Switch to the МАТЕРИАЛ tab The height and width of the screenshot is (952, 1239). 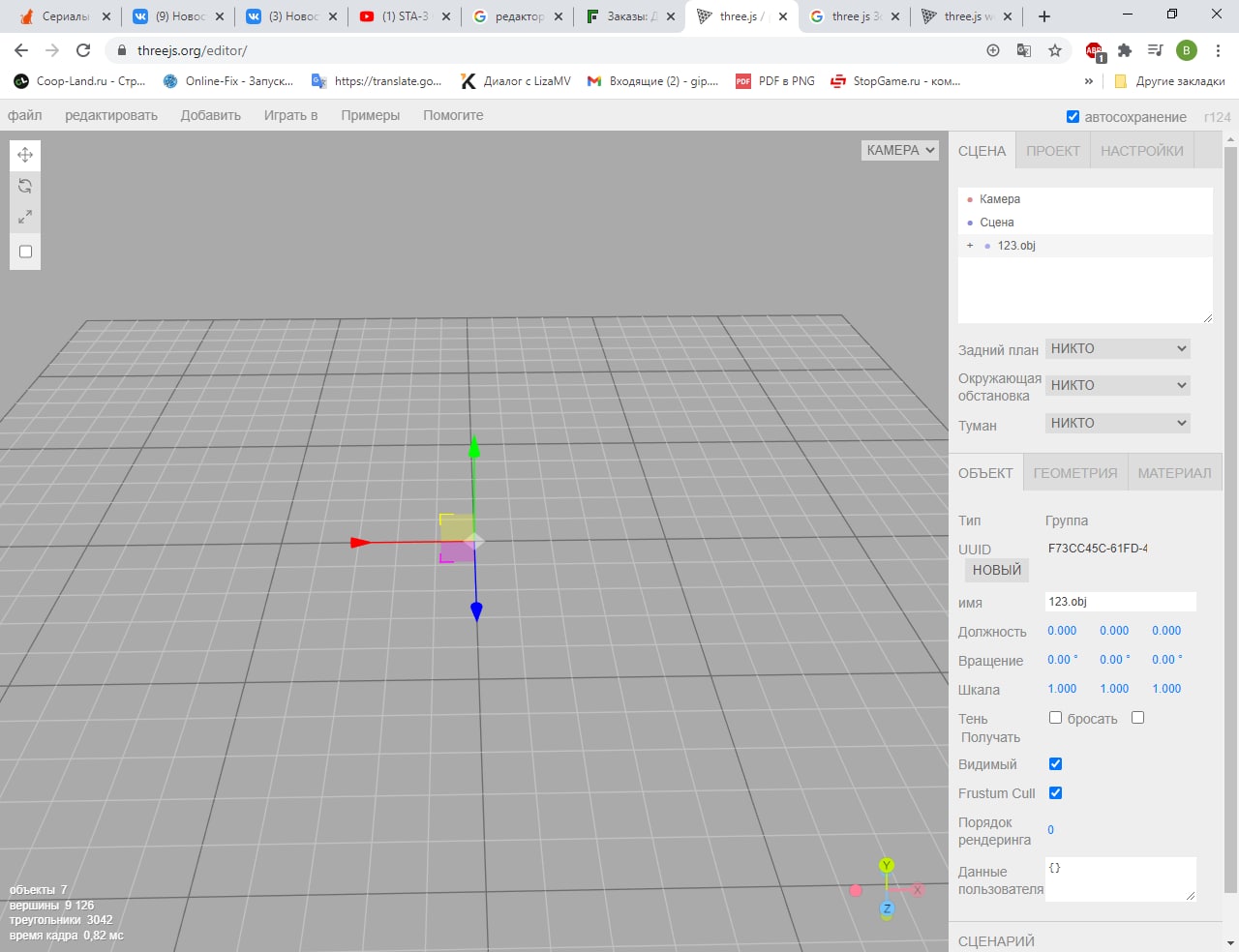tap(1174, 473)
